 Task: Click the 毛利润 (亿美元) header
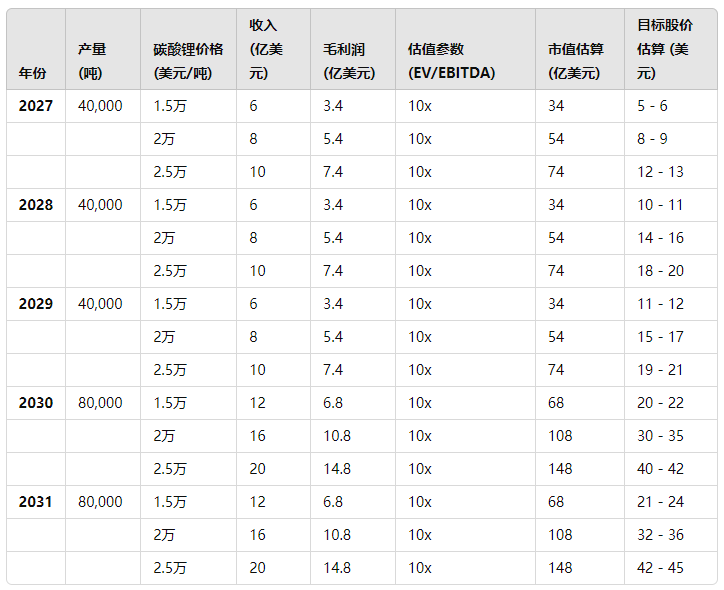pos(349,61)
